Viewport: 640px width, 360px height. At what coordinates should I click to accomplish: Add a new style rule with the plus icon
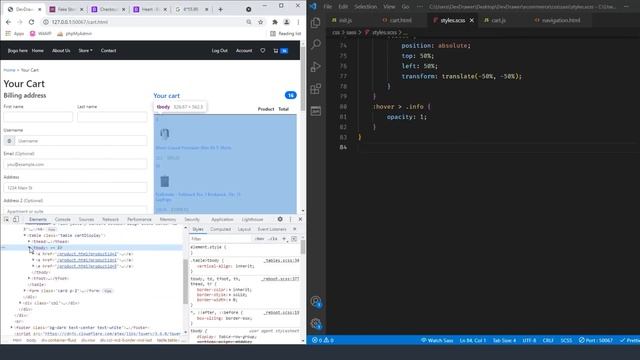tap(284, 239)
